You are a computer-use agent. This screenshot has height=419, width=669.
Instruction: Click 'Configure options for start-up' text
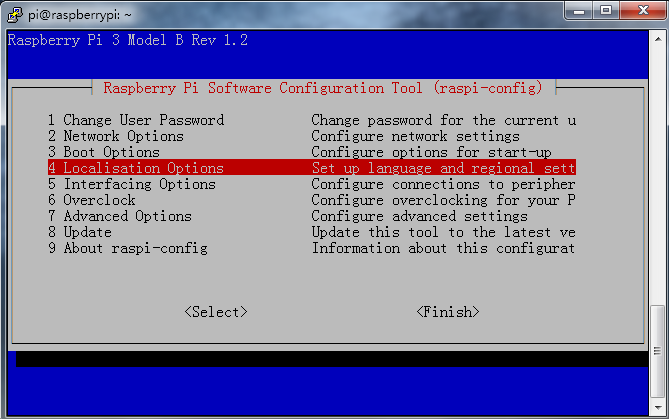pos(431,152)
